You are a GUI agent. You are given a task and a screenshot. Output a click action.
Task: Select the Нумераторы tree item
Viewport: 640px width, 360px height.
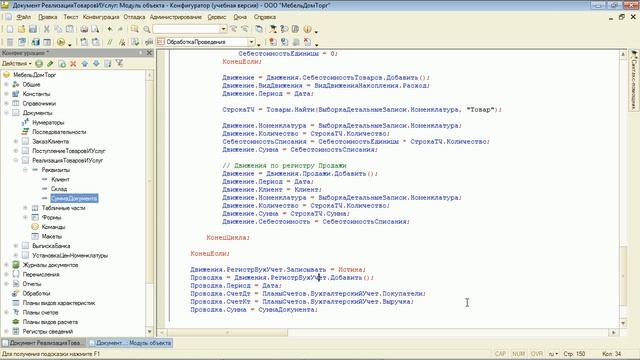point(48,122)
